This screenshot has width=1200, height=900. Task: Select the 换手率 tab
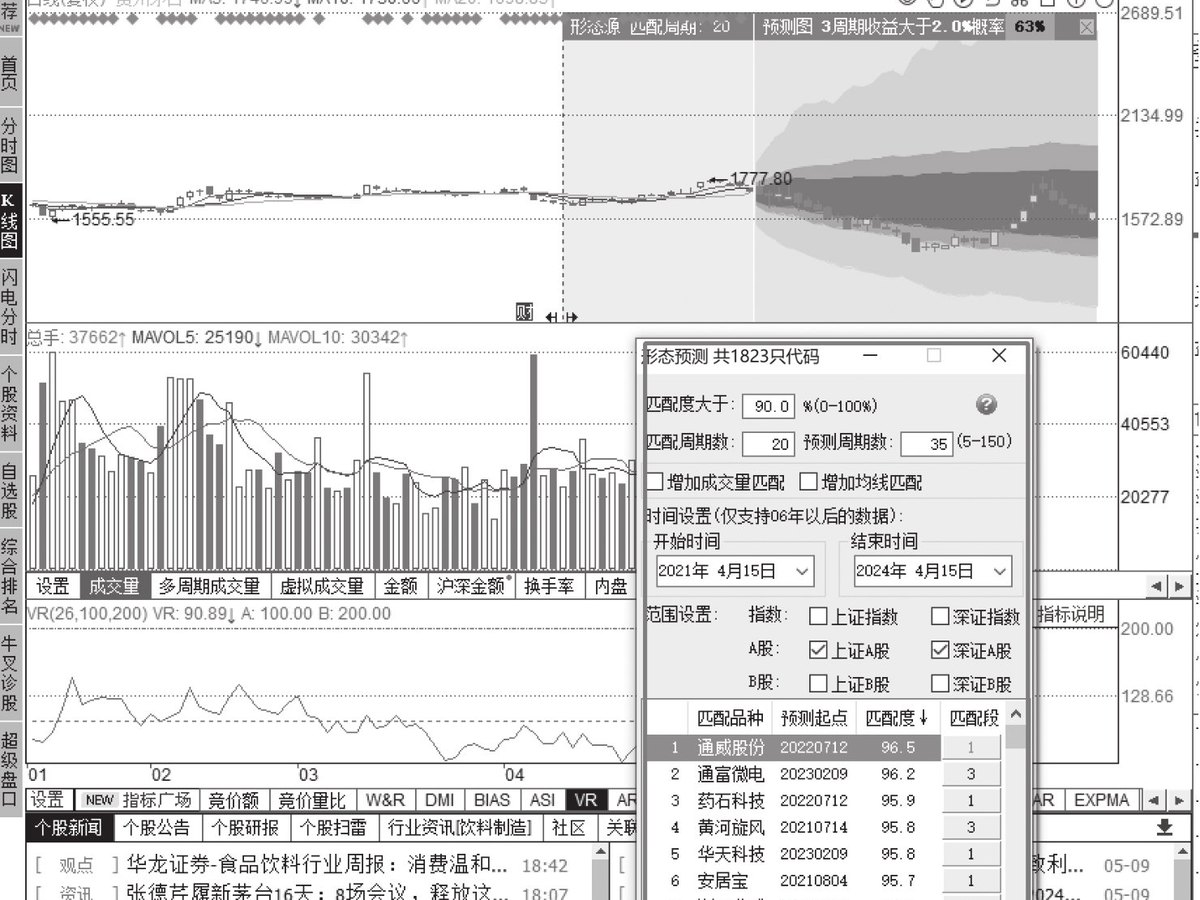[x=549, y=586]
